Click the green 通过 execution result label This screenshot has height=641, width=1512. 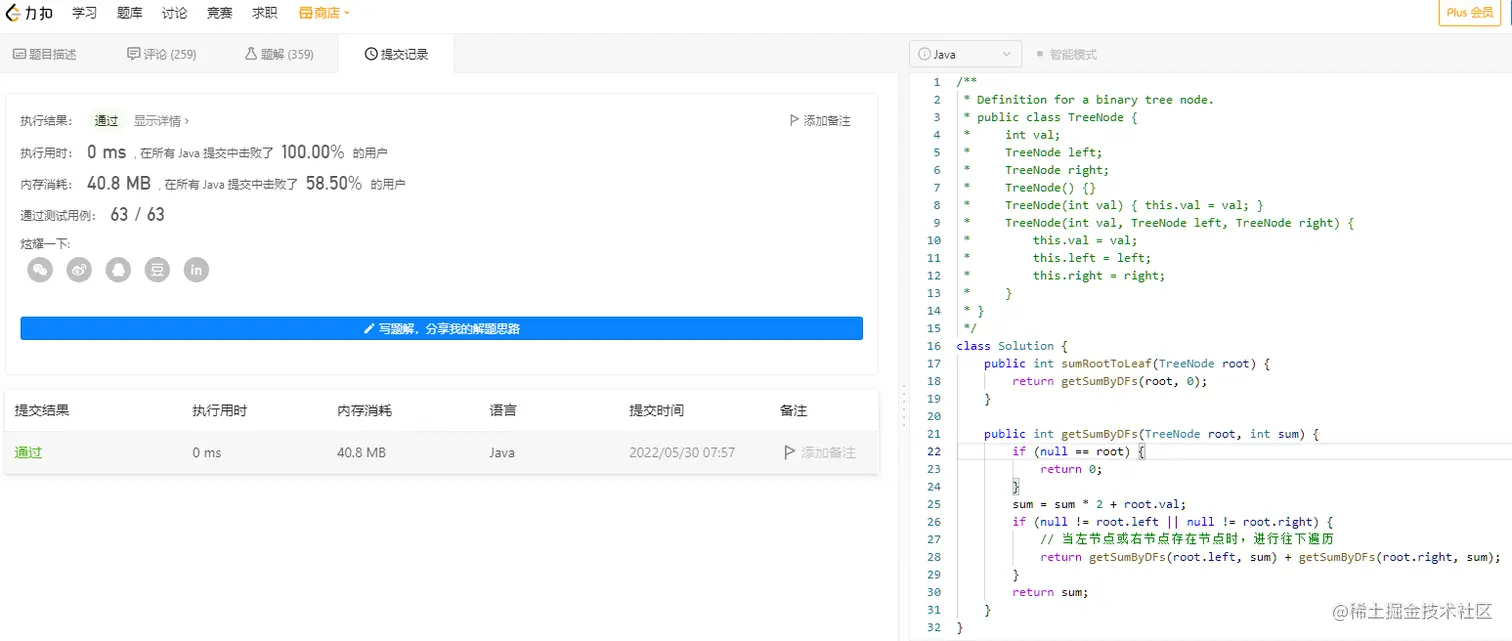(106, 120)
